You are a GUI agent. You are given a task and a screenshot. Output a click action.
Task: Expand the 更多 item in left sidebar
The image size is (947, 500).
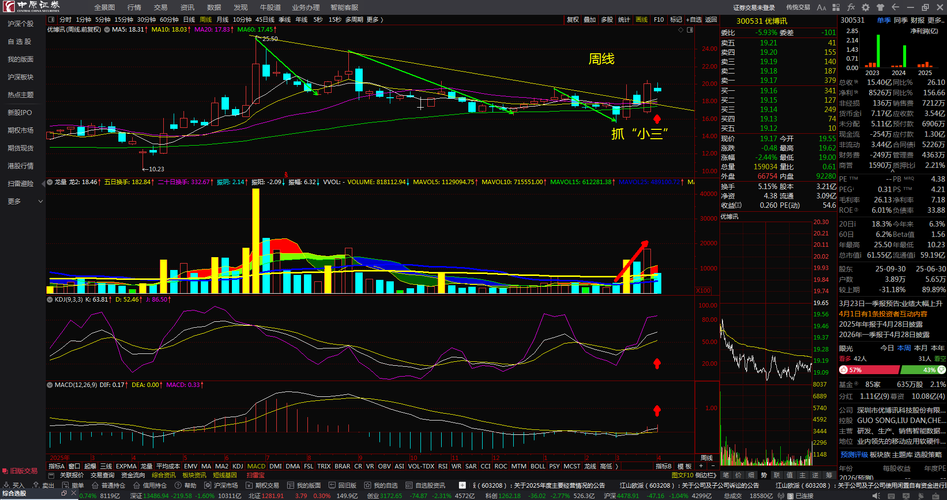(x=24, y=201)
